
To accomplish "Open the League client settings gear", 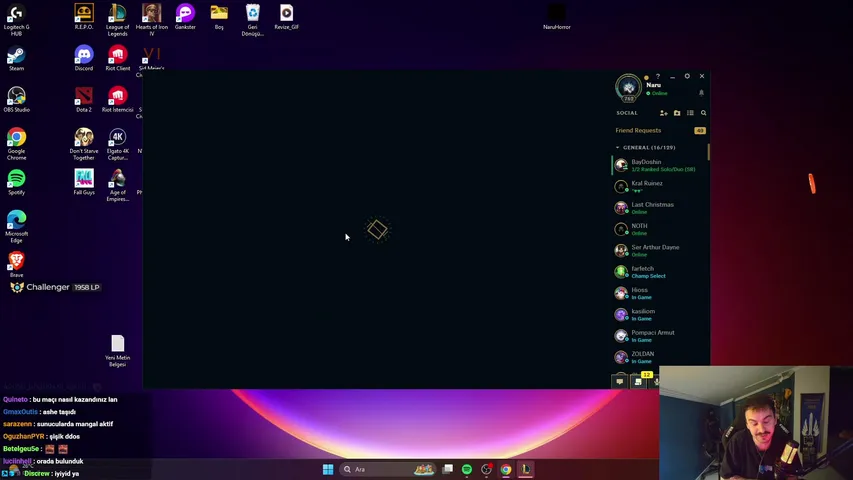I will click(x=687, y=76).
